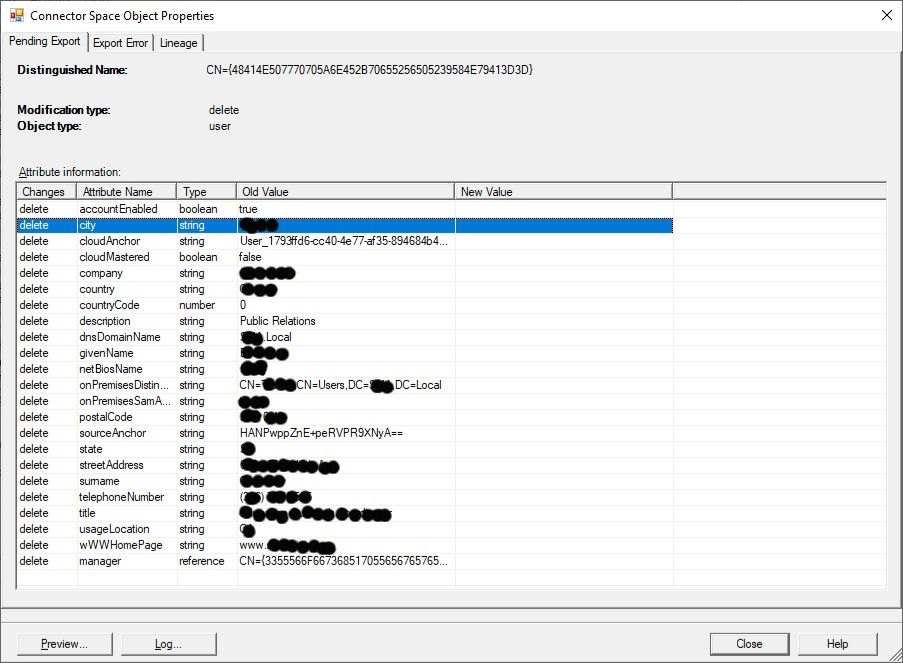Open the Lineage tab
Screen dimensions: 903x663
point(179,43)
